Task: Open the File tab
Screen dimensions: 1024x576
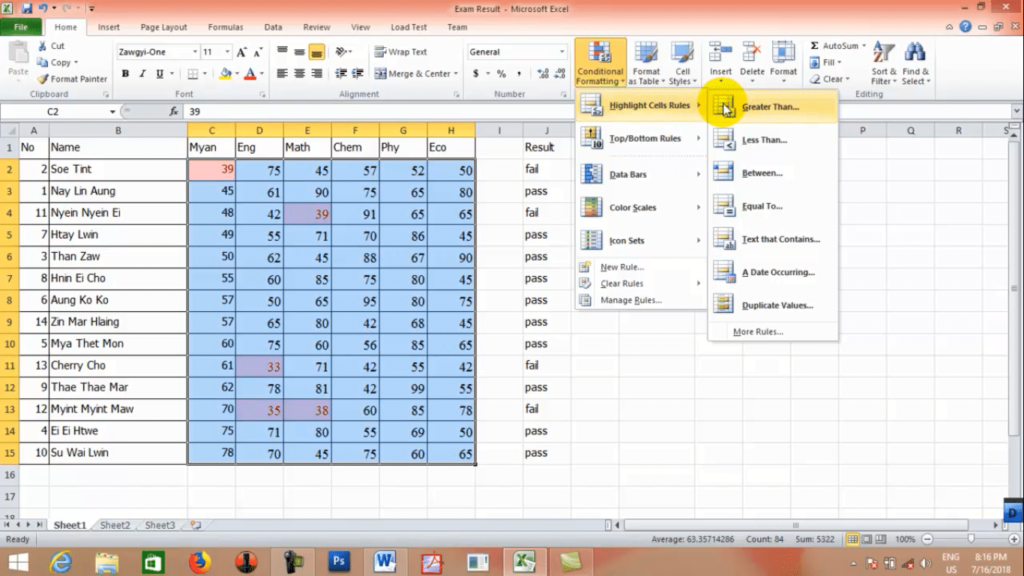Action: pyautogui.click(x=21, y=27)
